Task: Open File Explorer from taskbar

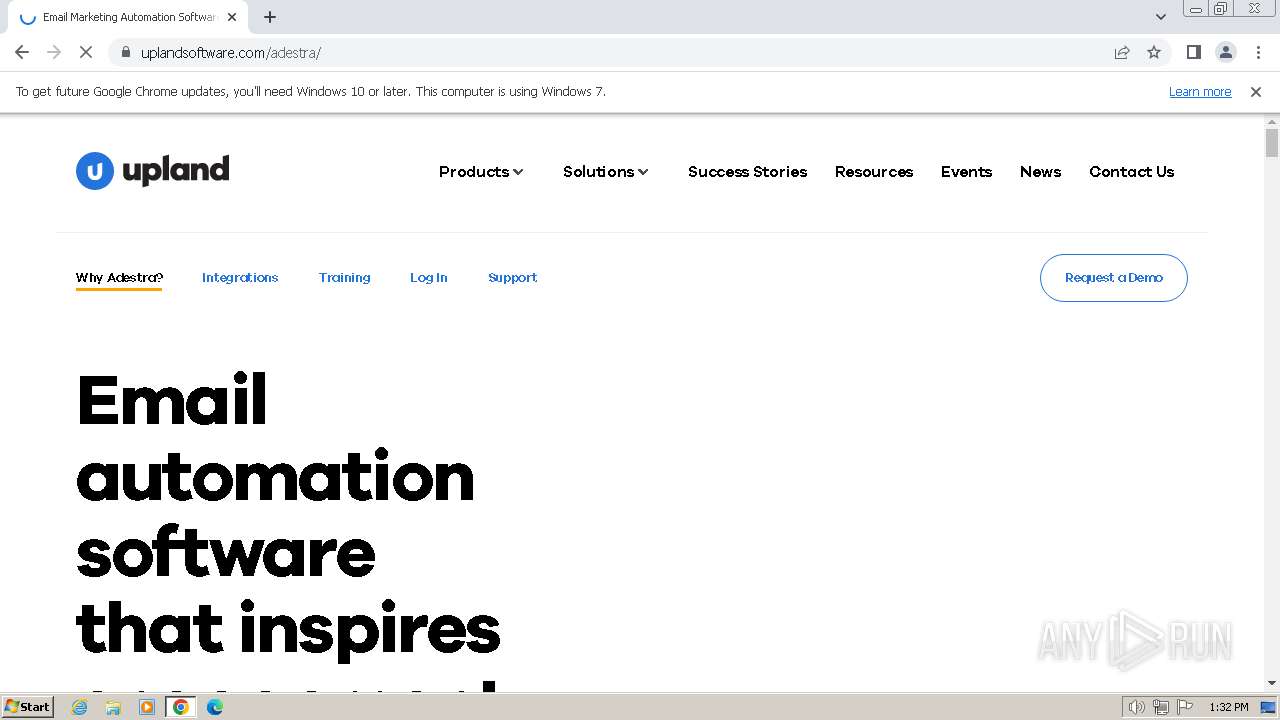Action: coord(113,707)
